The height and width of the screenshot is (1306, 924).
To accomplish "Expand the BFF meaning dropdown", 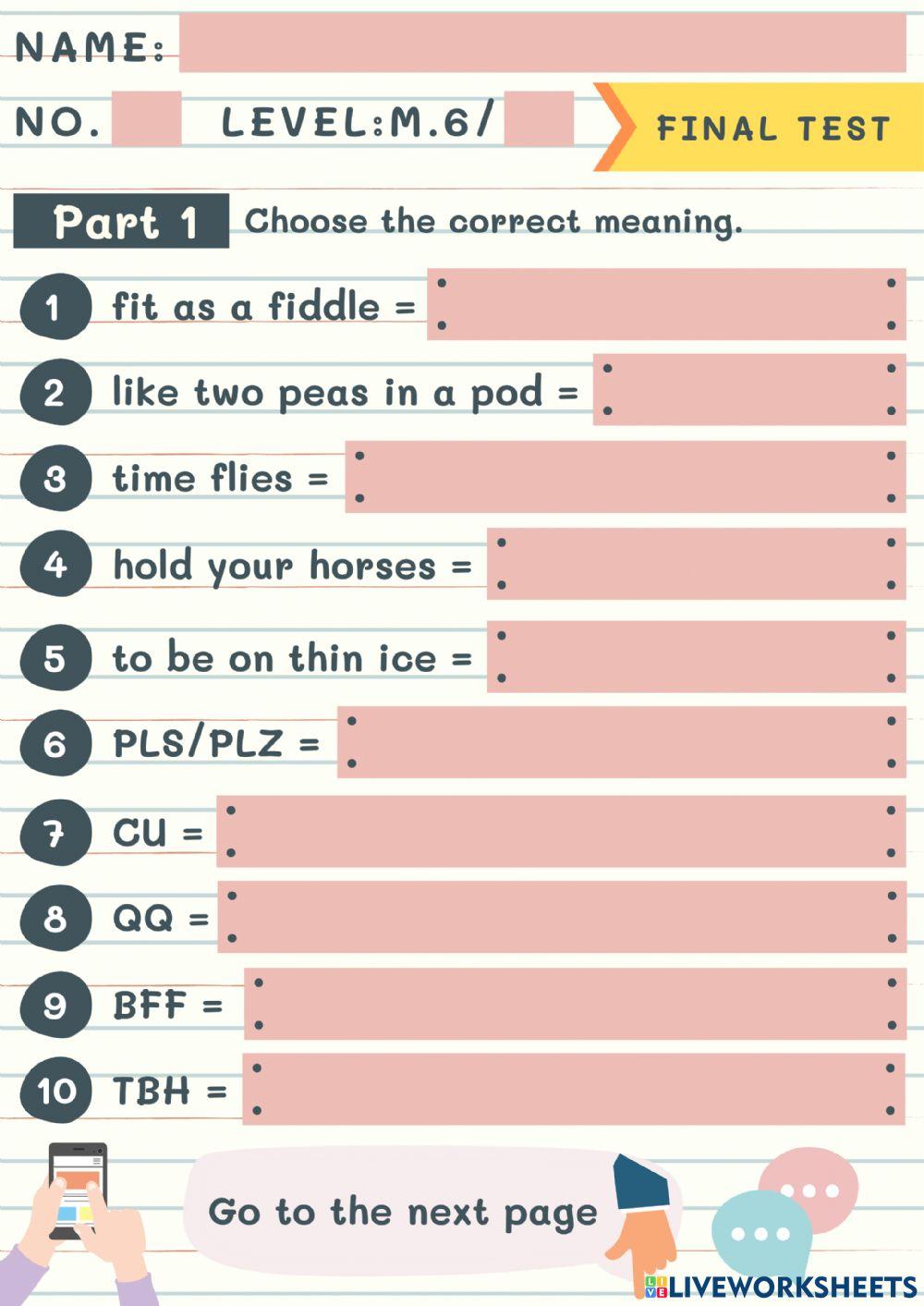I will [x=575, y=1004].
